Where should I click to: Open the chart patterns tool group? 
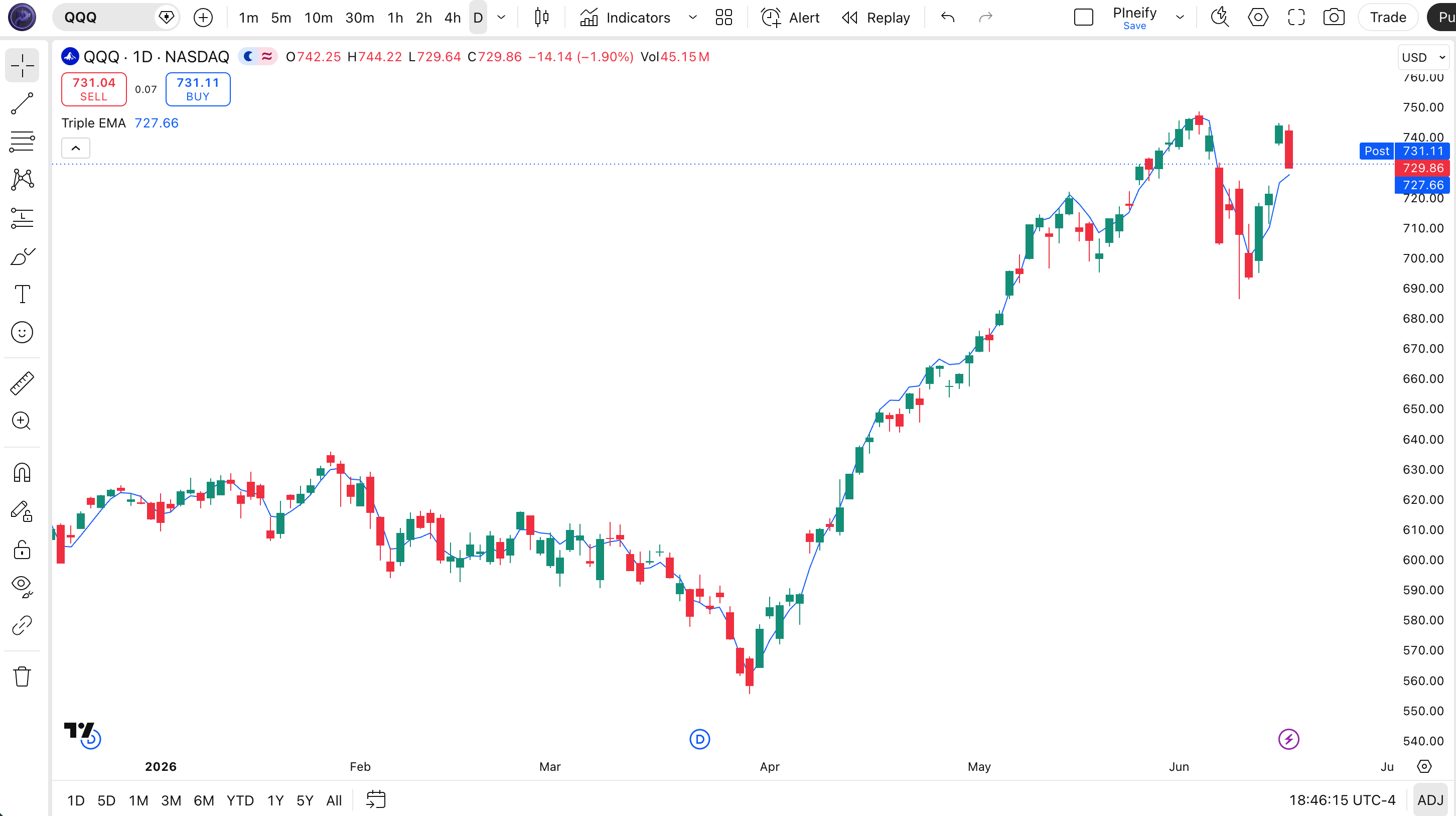point(22,180)
